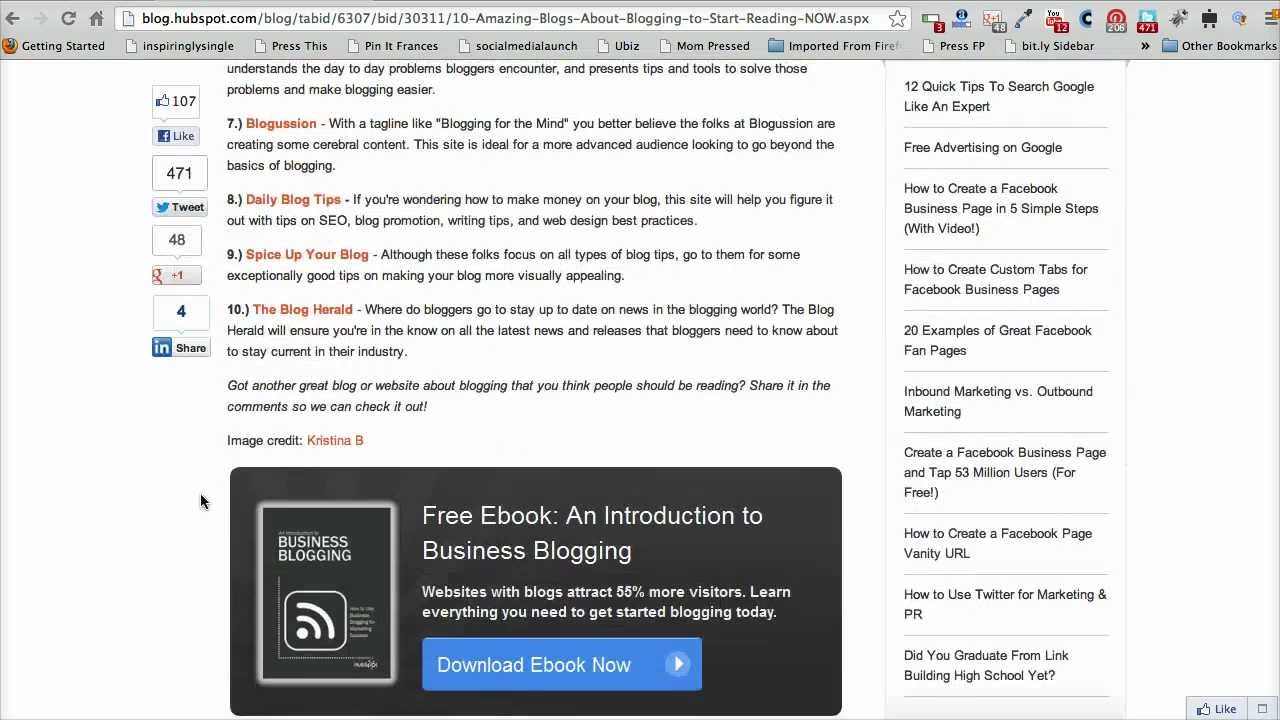Screen dimensions: 1280x720
Task: Open the Mom Pressed bookmark
Action: click(x=703, y=46)
